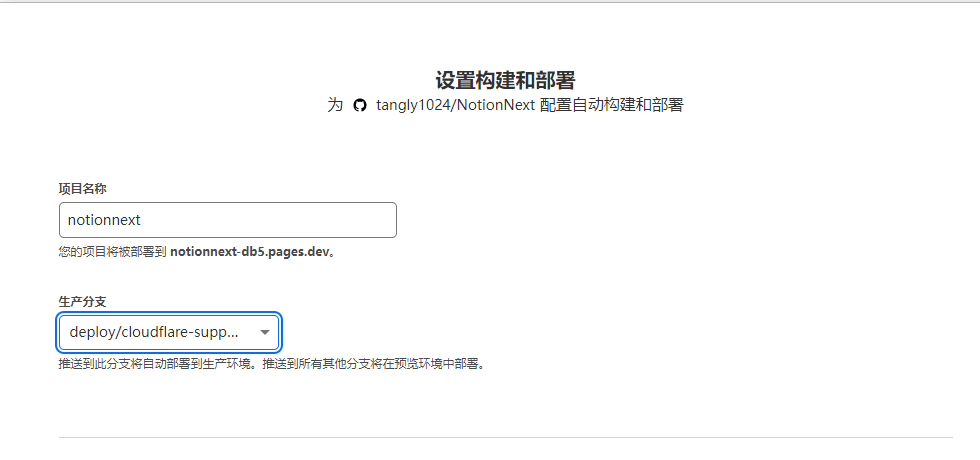Click the notionnext-db5.pages.dev deployment address

[x=251, y=252]
